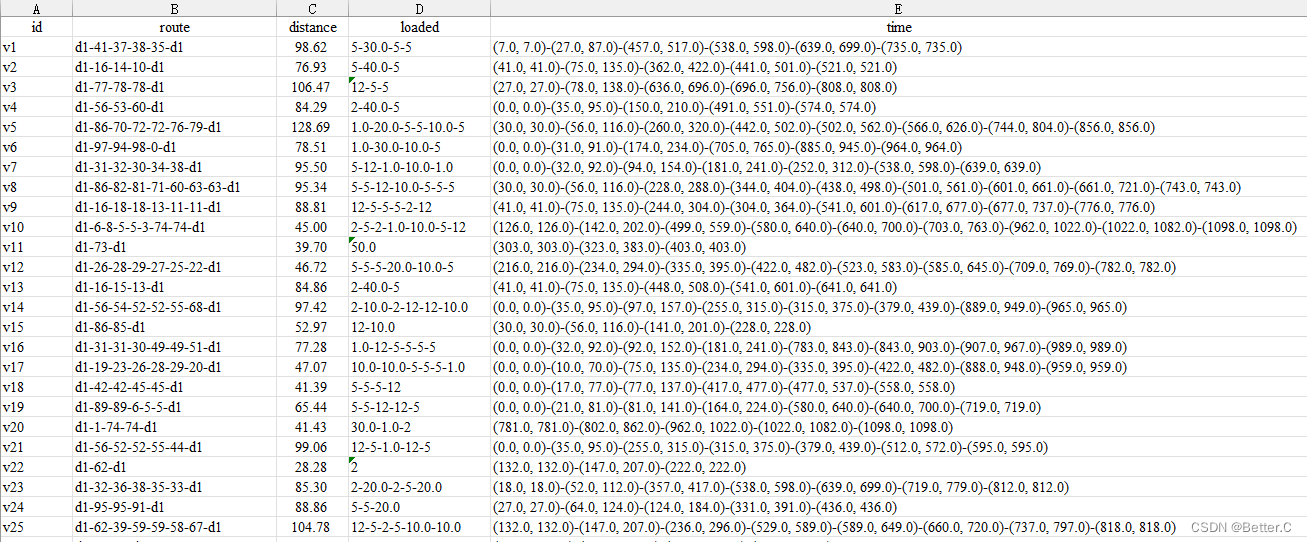Viewport: 1307px width, 542px height.
Task: Select route cell d1-41-37-38-35-d1
Action: 174,47
